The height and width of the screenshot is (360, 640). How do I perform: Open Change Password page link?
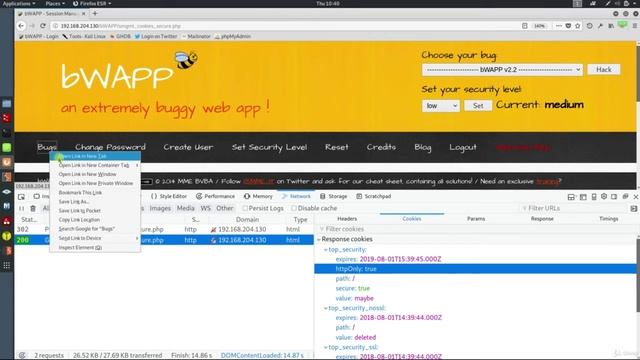pos(110,147)
